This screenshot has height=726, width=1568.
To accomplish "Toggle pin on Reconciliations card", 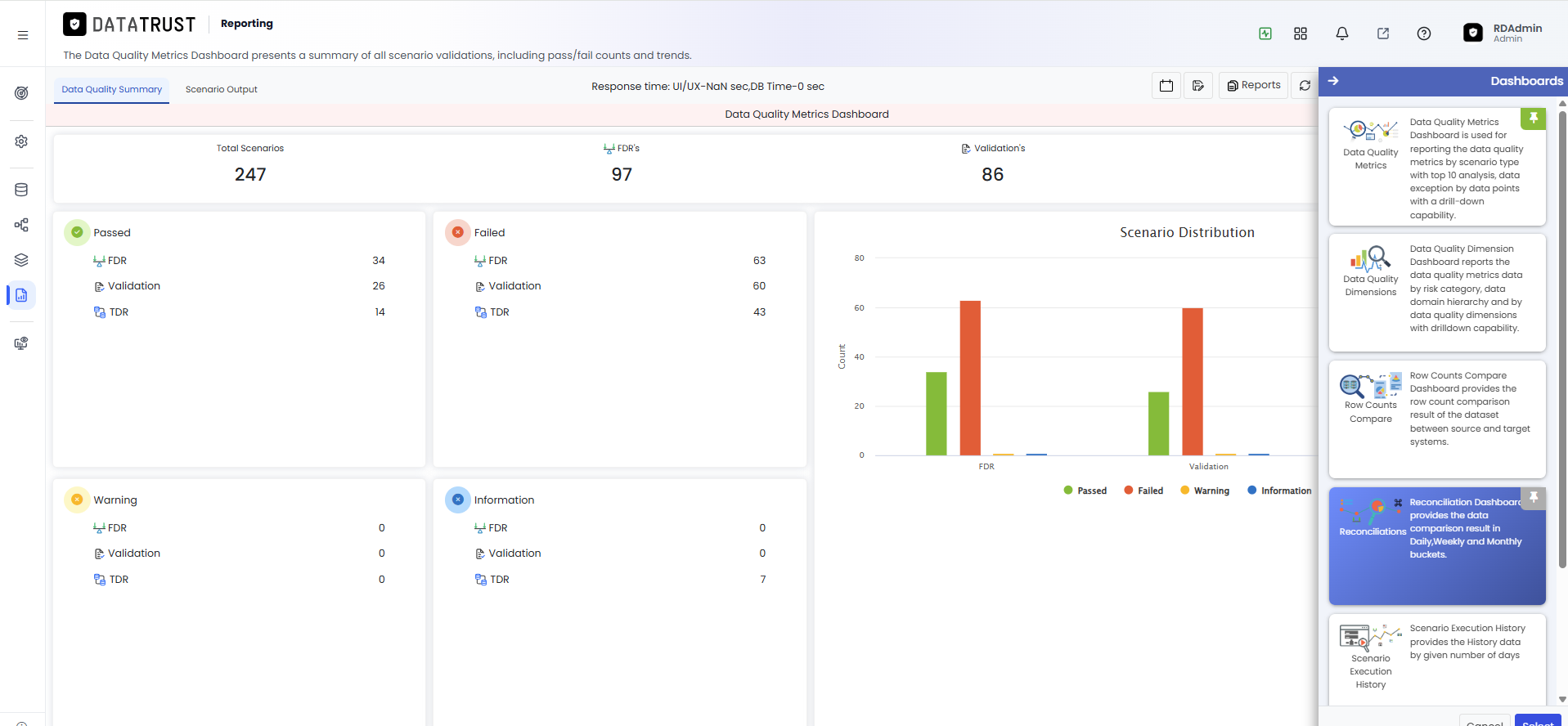I will (1534, 498).
